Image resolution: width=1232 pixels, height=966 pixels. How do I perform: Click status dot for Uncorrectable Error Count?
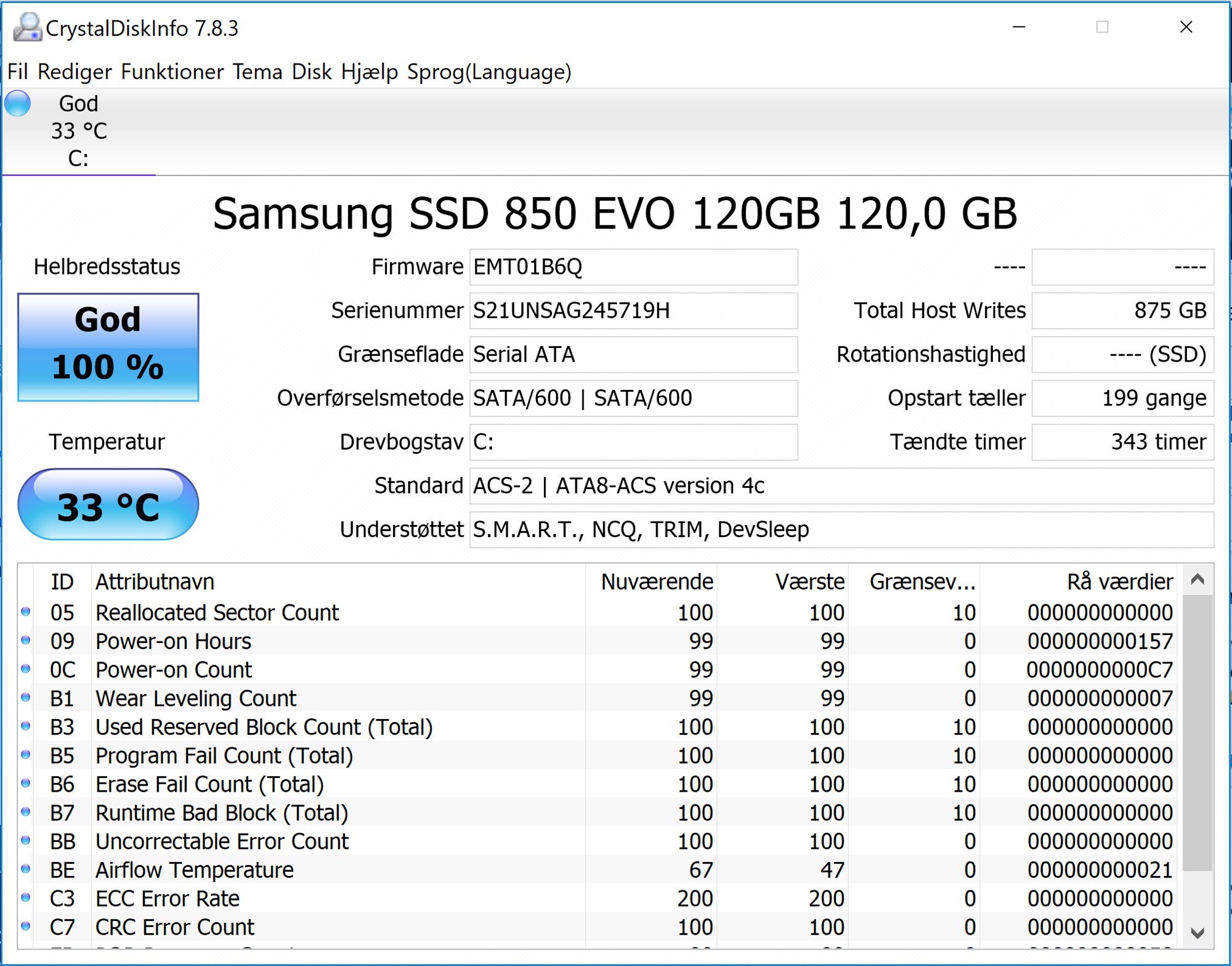click(x=26, y=840)
